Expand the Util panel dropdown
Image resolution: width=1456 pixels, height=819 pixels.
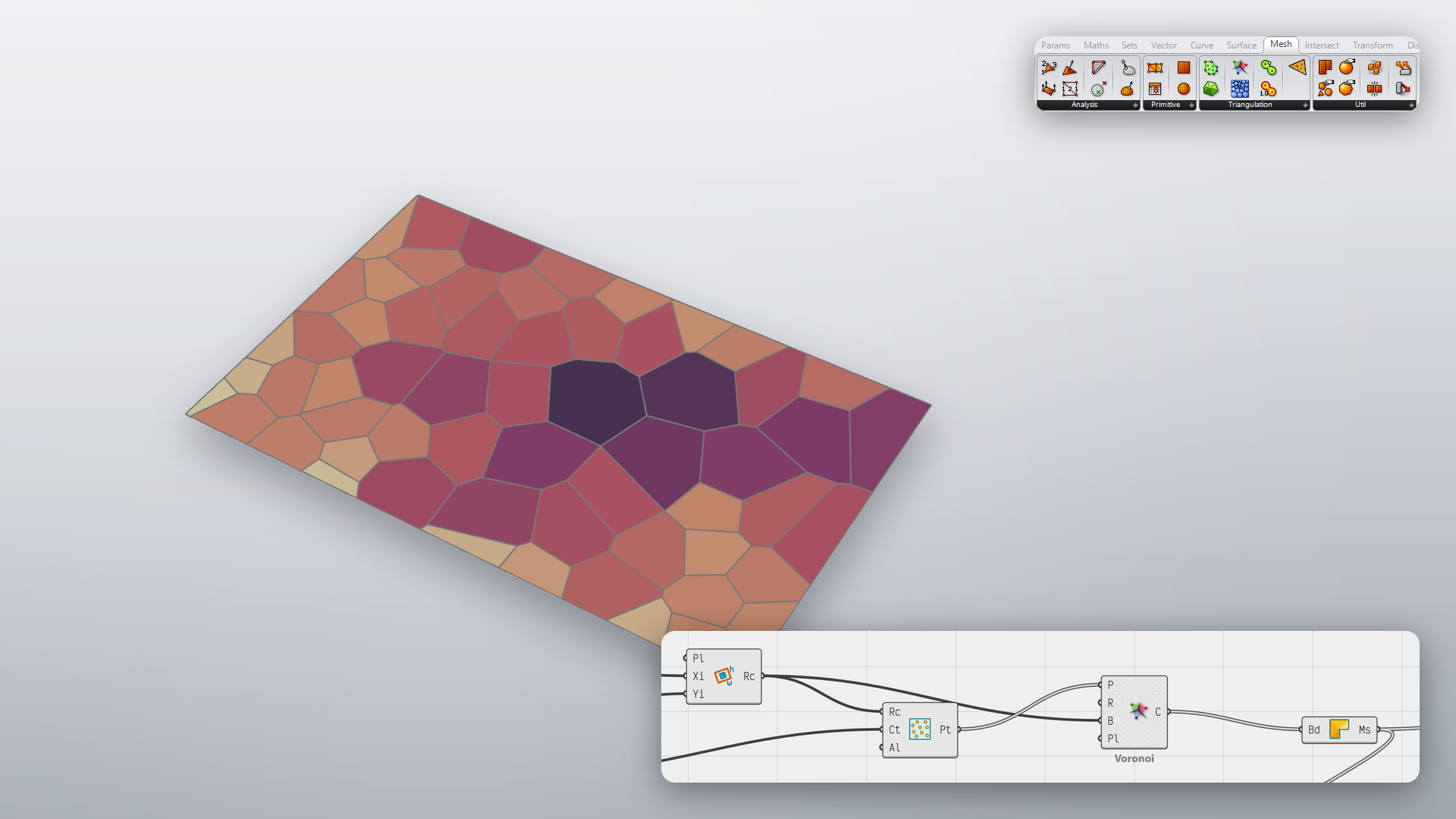pos(1411,105)
